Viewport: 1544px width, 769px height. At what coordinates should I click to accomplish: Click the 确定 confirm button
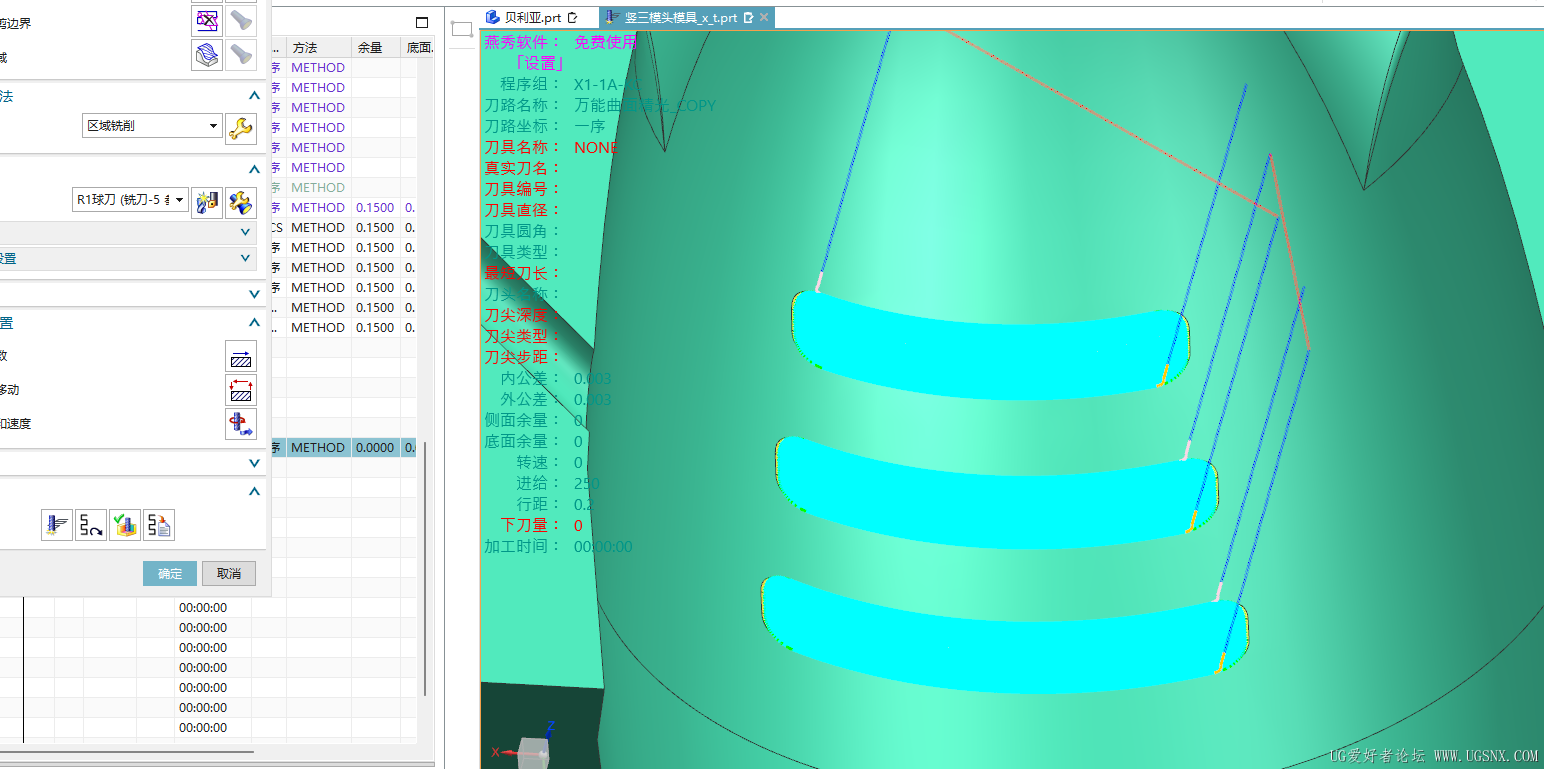pos(169,573)
